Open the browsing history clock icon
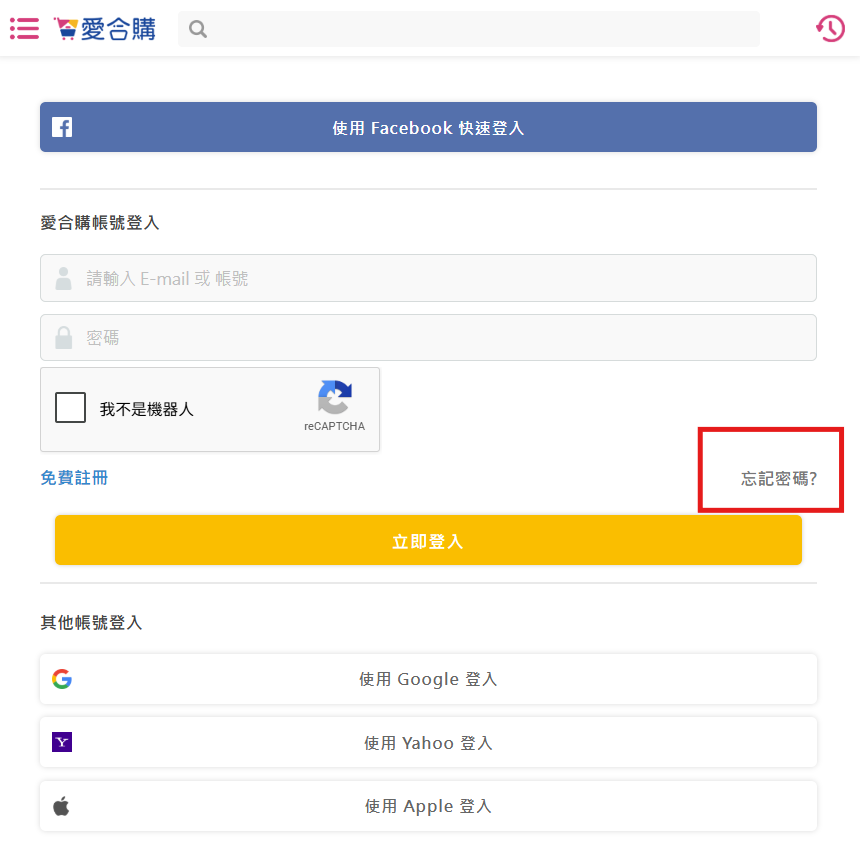This screenshot has width=860, height=867. click(830, 29)
